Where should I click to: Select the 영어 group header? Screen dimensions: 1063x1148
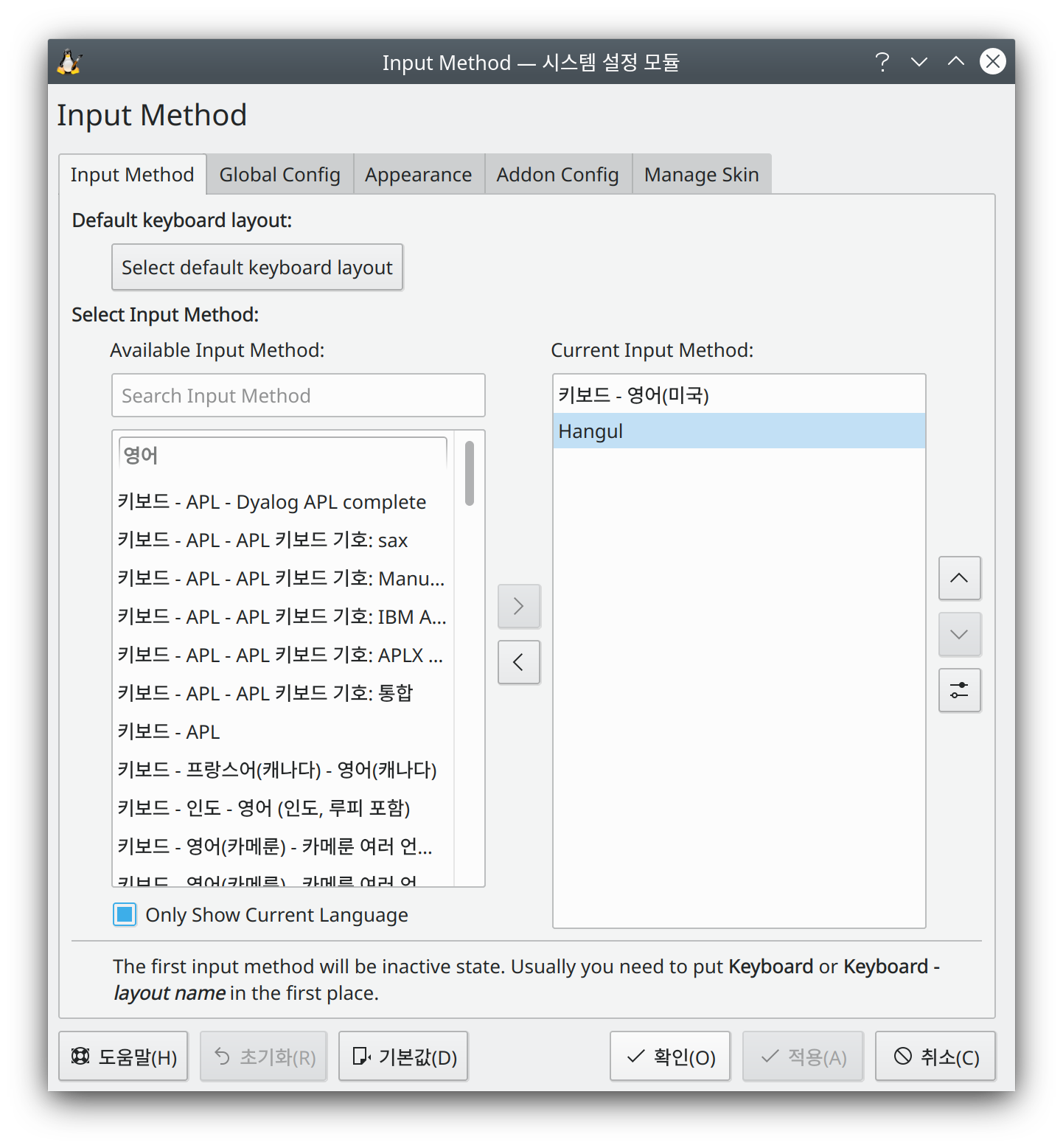point(283,455)
